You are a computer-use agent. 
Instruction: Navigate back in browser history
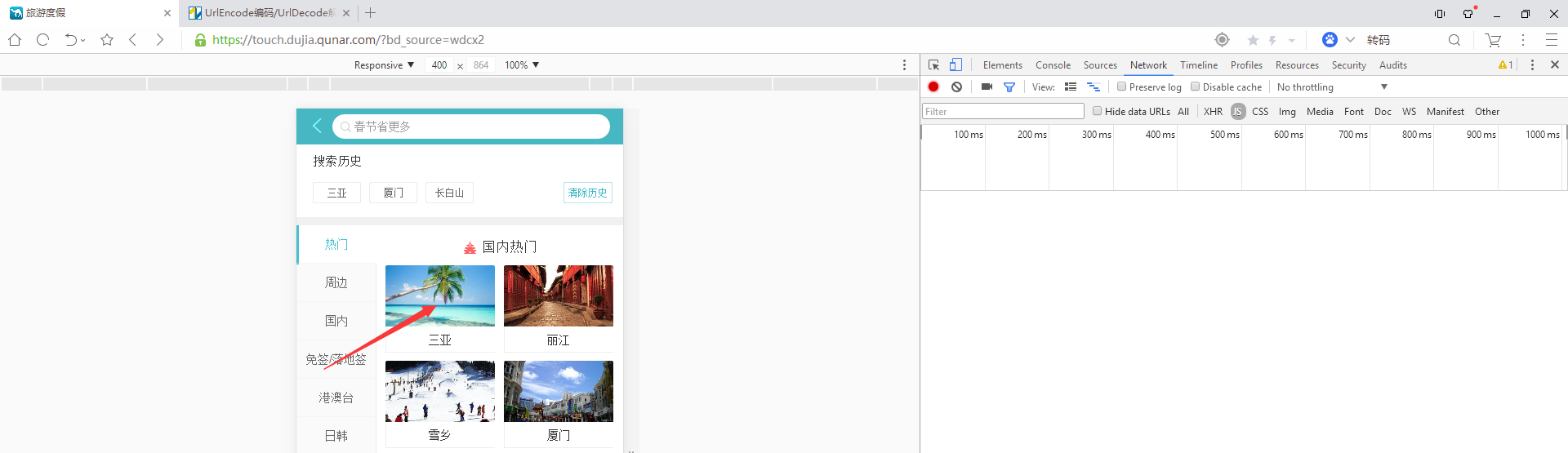pyautogui.click(x=133, y=39)
